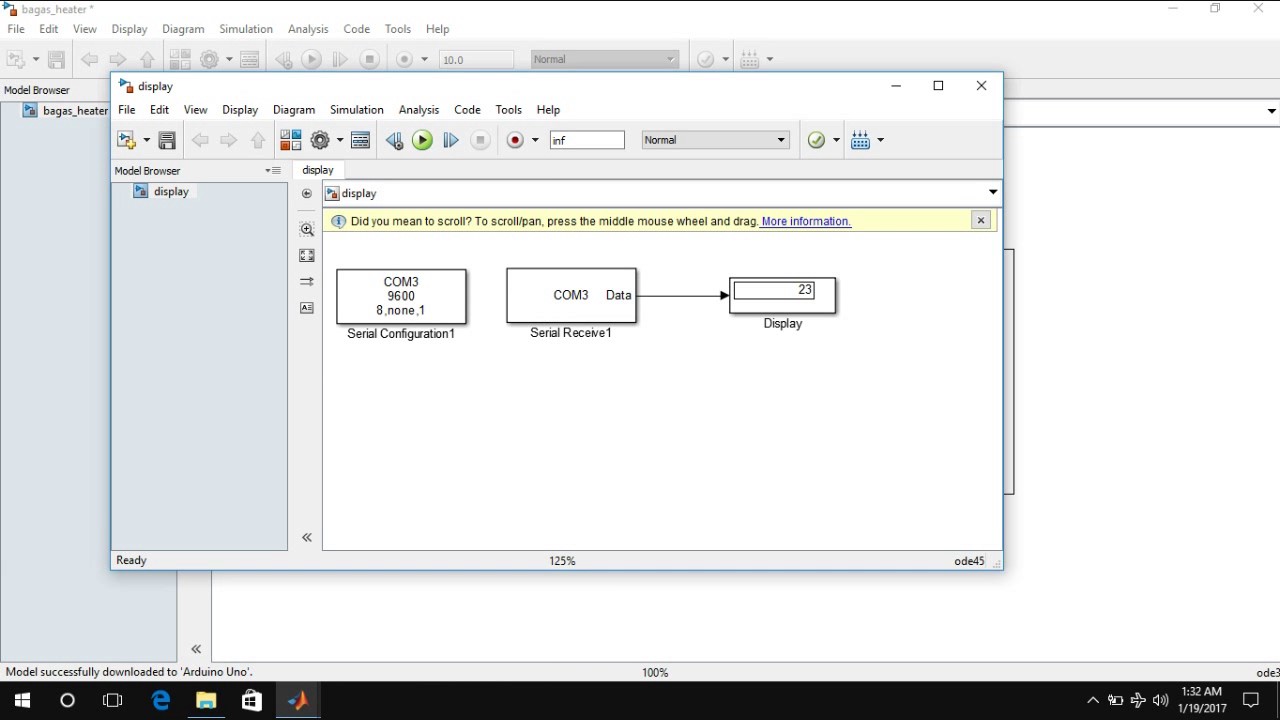Open Model Browser panel options menu
1280x720 pixels.
[273, 171]
